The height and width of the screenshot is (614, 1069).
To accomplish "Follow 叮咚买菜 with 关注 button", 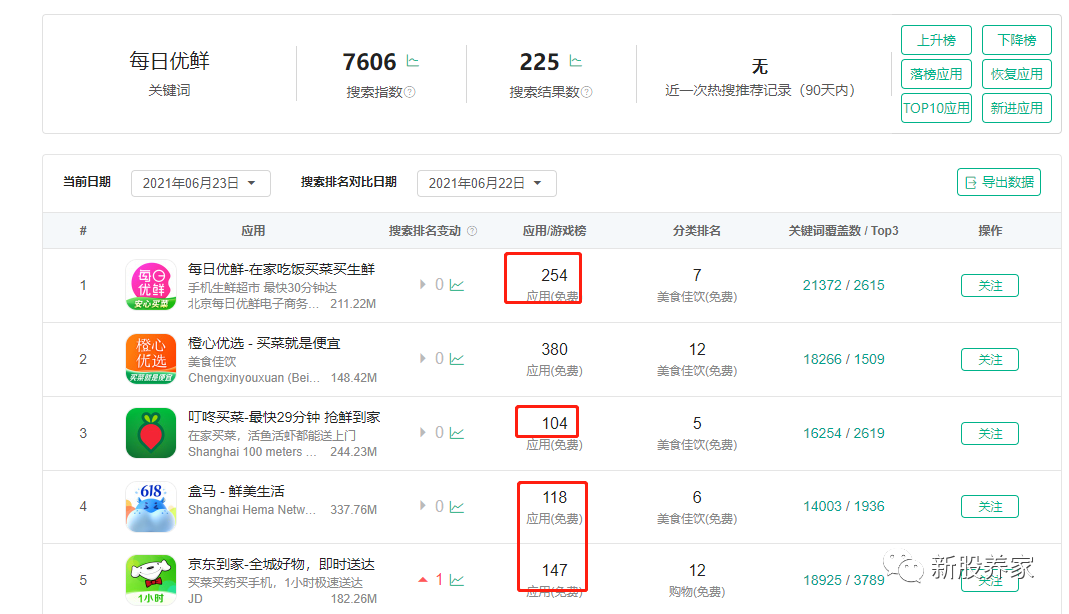I will (x=990, y=433).
